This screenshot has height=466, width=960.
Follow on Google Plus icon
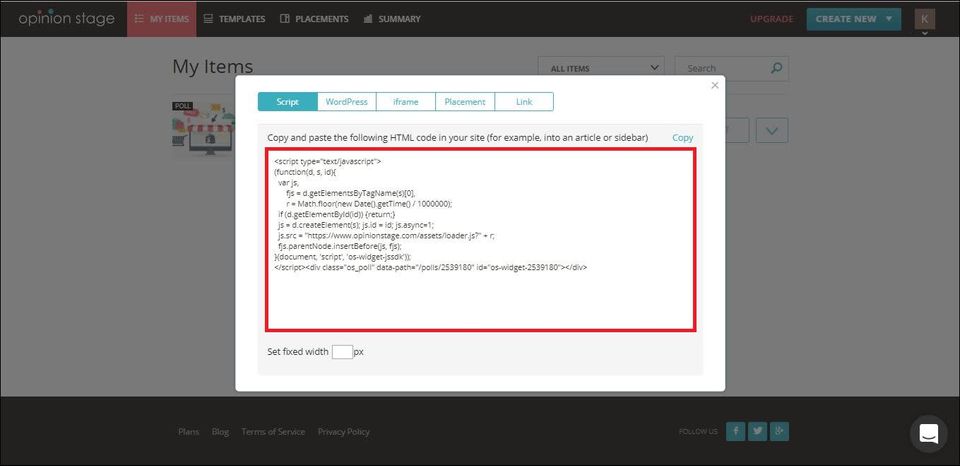click(779, 432)
